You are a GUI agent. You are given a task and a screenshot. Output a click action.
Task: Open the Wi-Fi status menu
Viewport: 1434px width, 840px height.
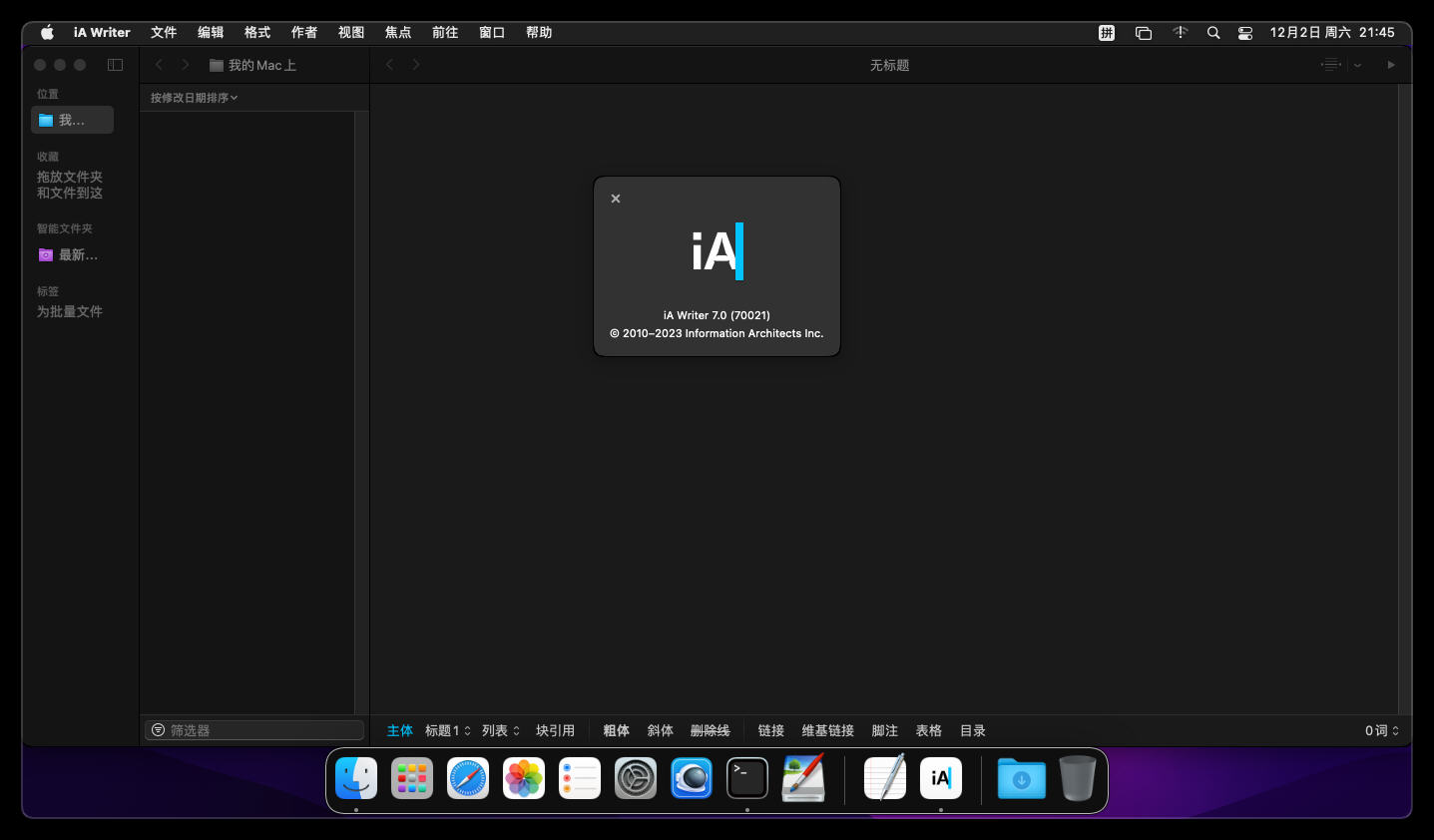click(1181, 32)
